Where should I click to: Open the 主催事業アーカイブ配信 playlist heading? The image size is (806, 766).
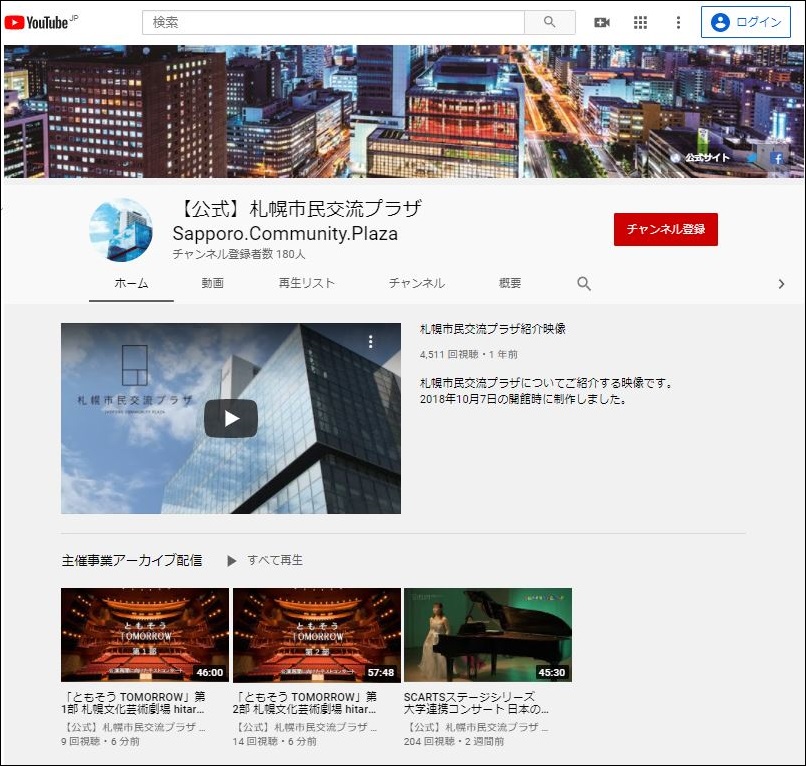pyautogui.click(x=132, y=560)
